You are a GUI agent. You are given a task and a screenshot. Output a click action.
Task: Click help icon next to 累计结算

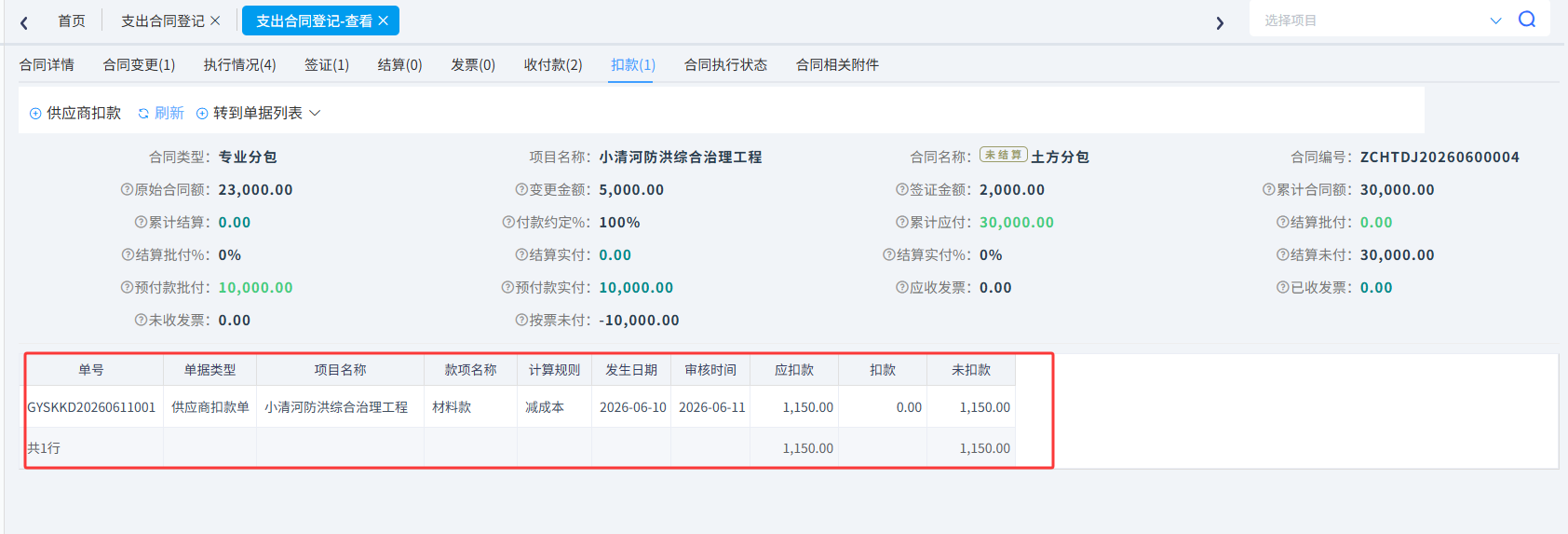[x=141, y=222]
